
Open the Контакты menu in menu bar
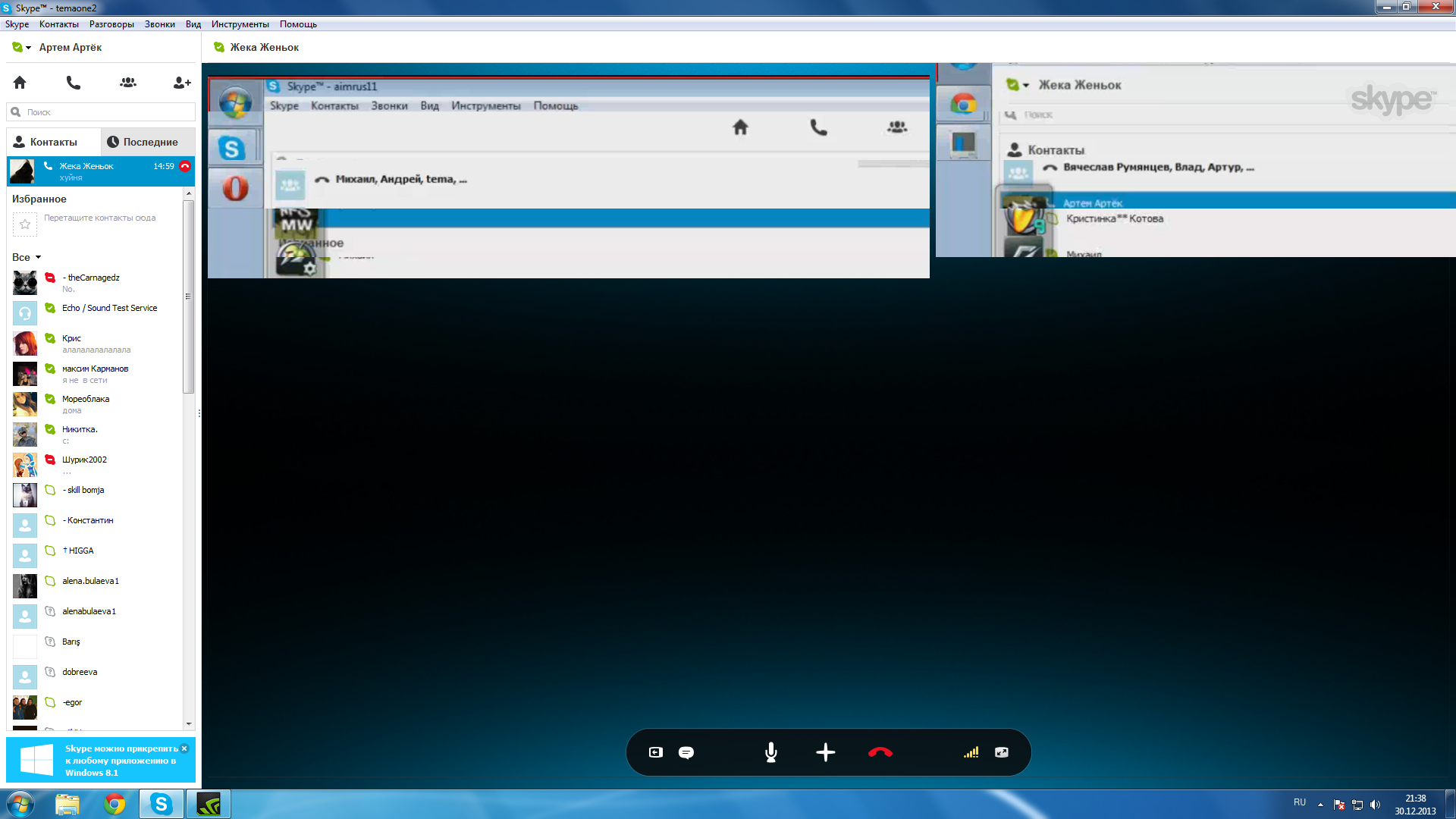tap(59, 24)
